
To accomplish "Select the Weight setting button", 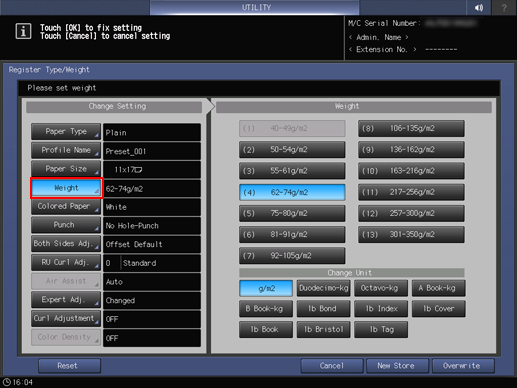I will tap(66, 188).
